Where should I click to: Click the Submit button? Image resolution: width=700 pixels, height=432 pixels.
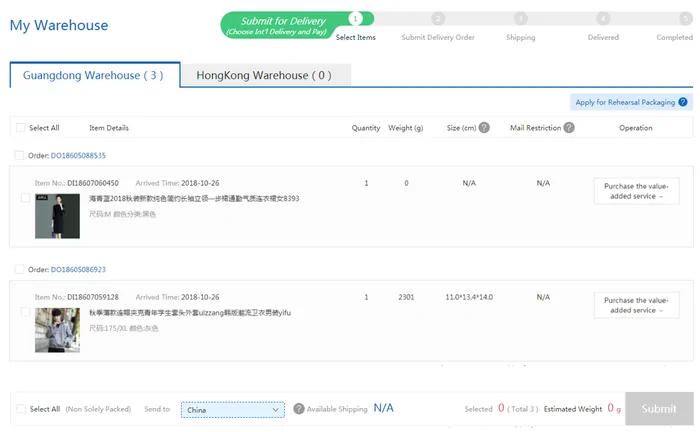[659, 408]
